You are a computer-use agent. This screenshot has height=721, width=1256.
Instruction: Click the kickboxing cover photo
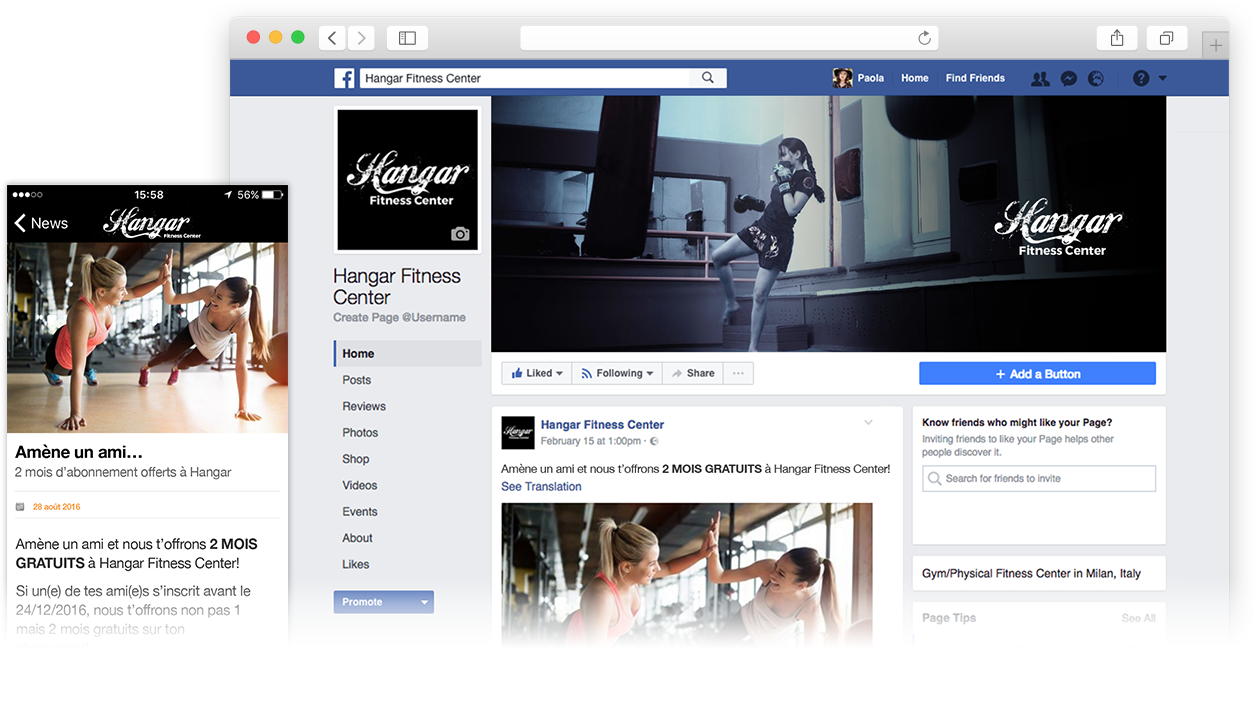(x=828, y=224)
